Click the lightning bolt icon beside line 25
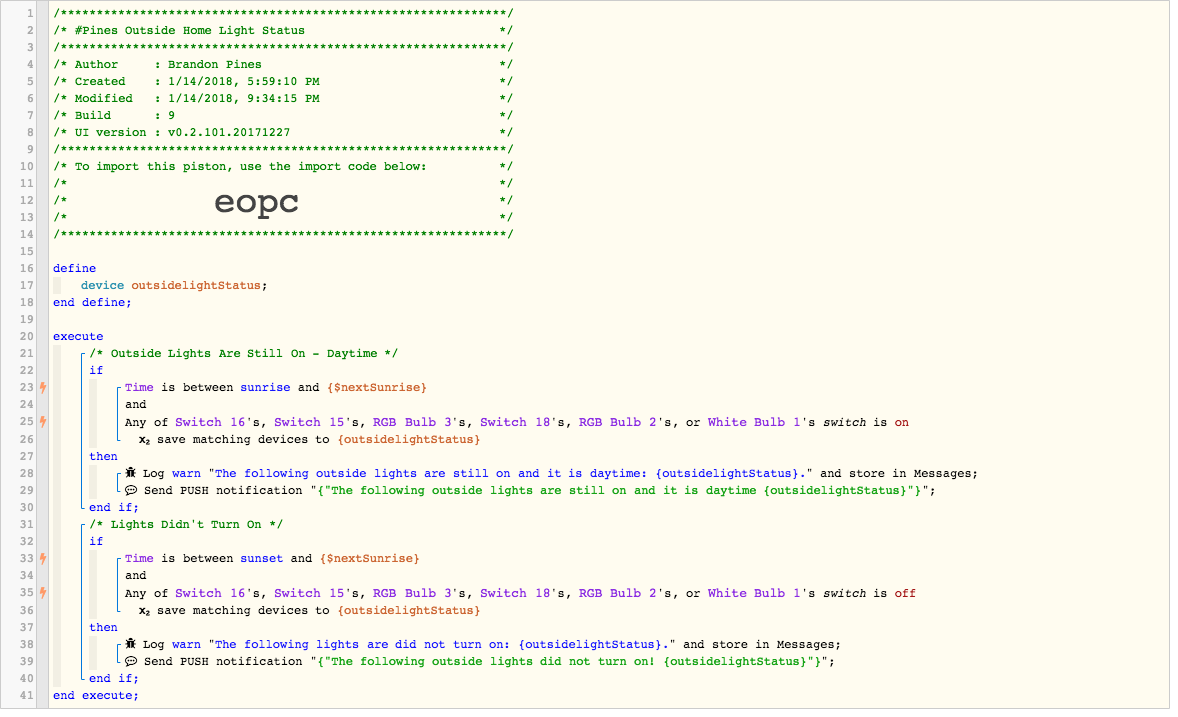 click(43, 422)
